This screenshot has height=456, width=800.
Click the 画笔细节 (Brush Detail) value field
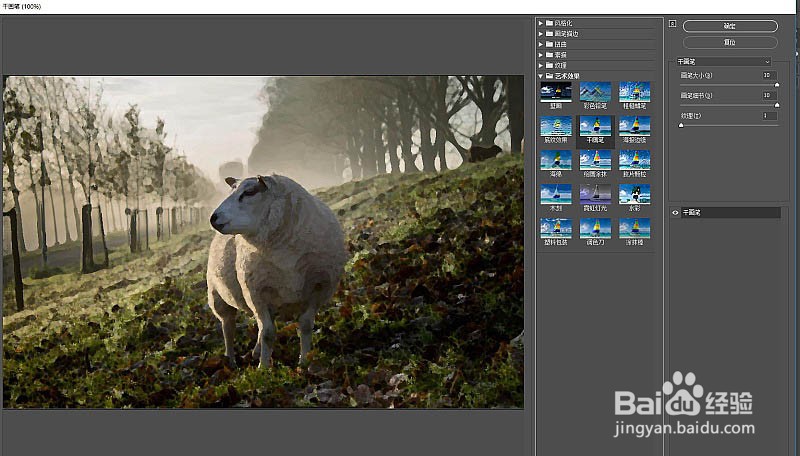click(x=769, y=95)
